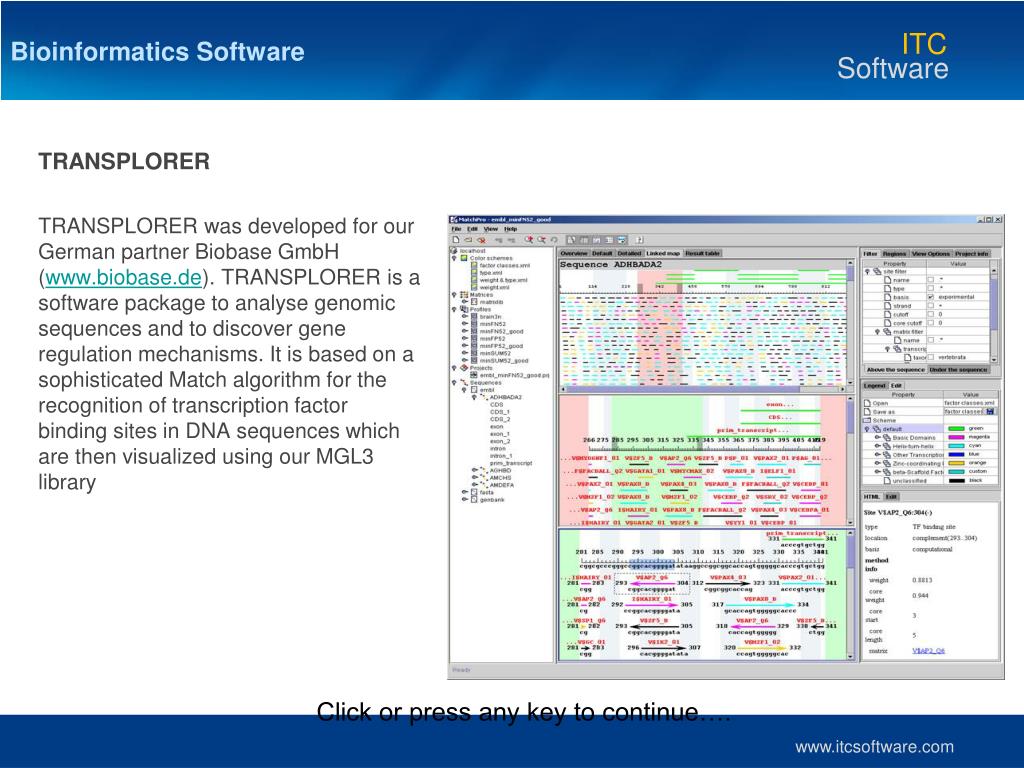
Task: Toggle the type filter checkbox
Action: pos(931,288)
